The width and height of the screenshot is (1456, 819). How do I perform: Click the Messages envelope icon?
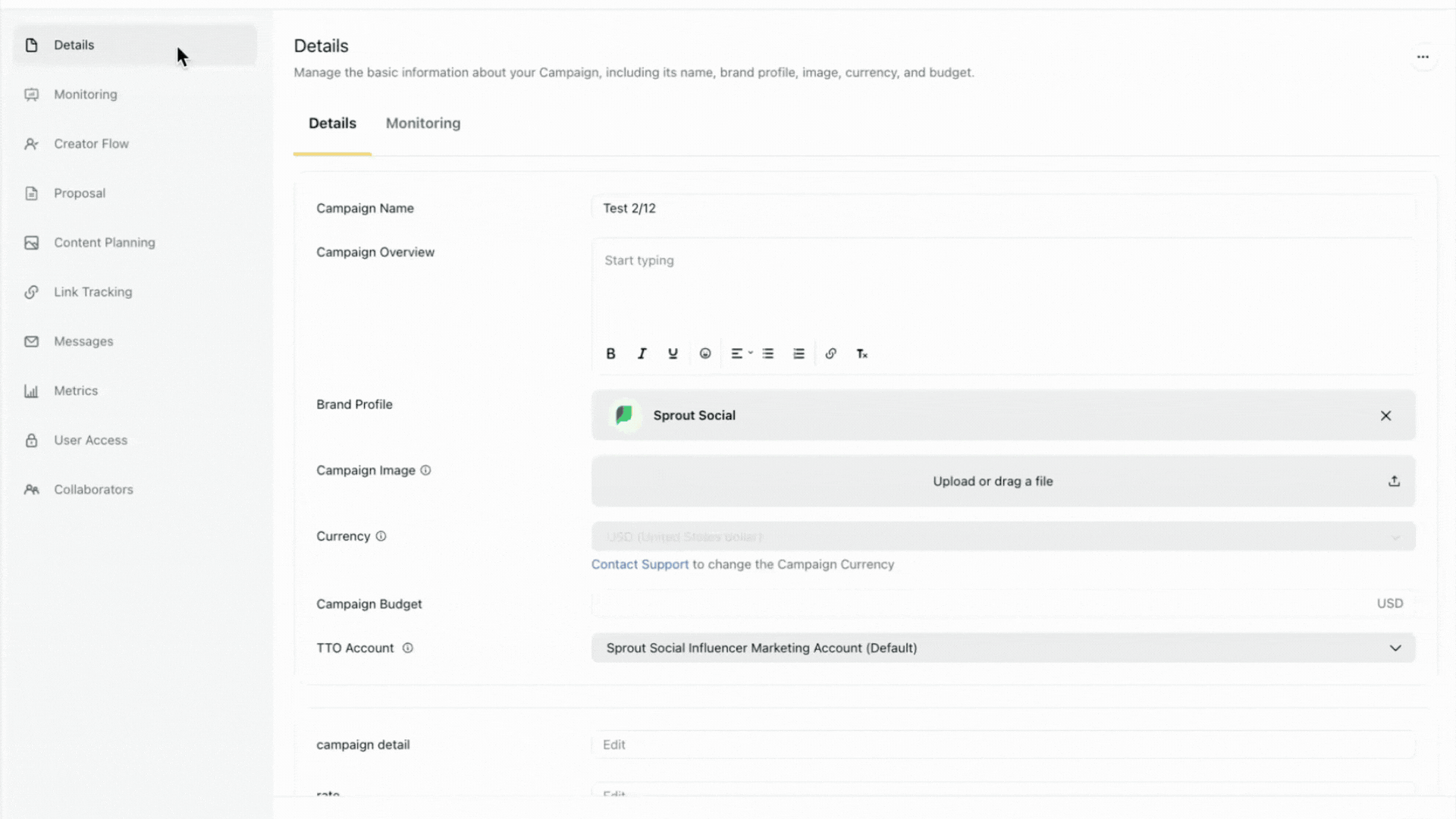pos(31,341)
